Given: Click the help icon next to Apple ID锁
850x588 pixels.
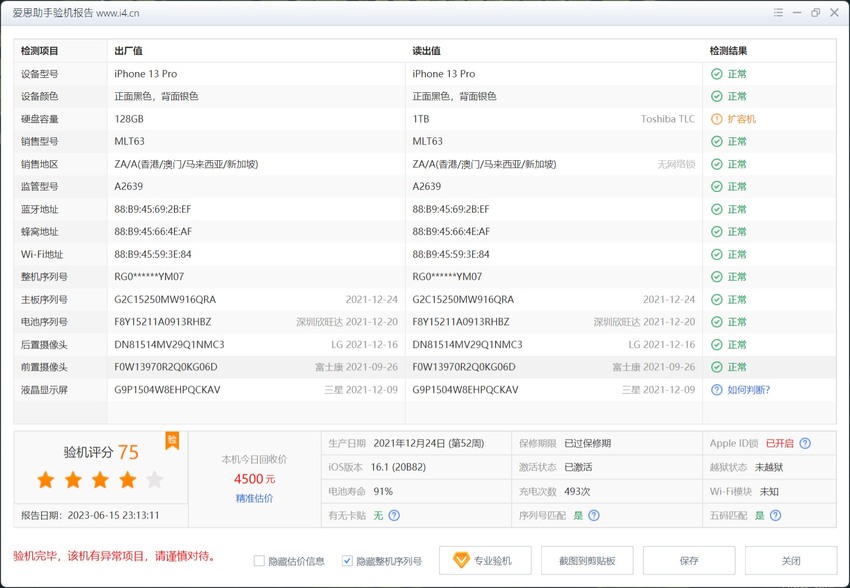Looking at the screenshot, I should coord(806,443).
